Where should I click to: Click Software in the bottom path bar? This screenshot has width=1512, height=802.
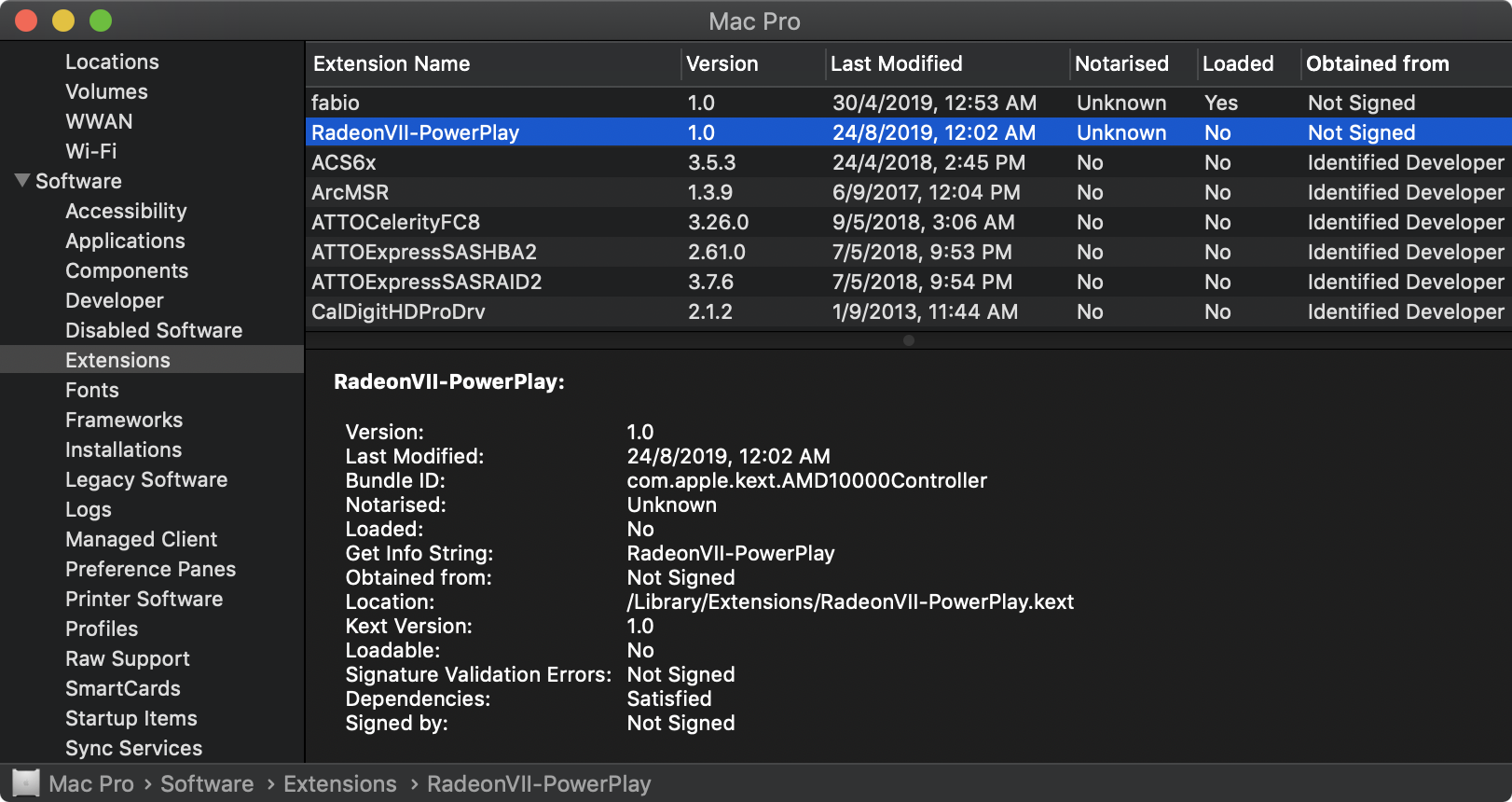(207, 783)
